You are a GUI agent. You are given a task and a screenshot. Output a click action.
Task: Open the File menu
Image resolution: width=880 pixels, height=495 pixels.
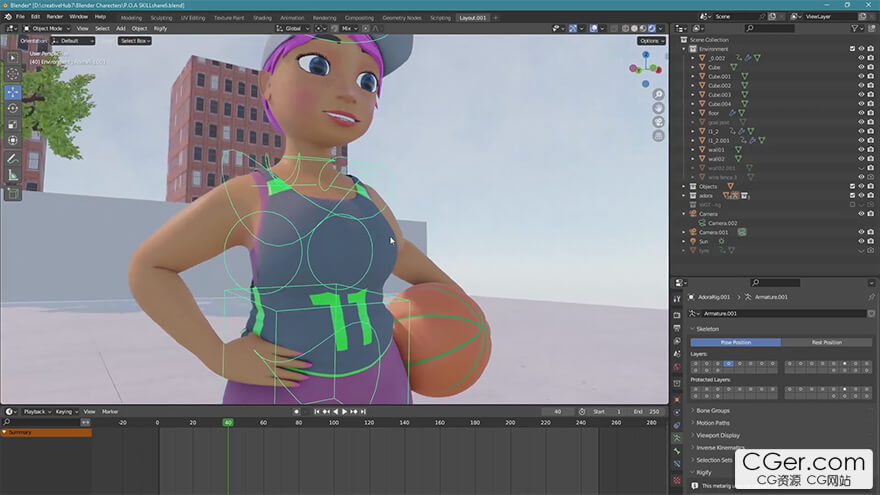click(20, 17)
